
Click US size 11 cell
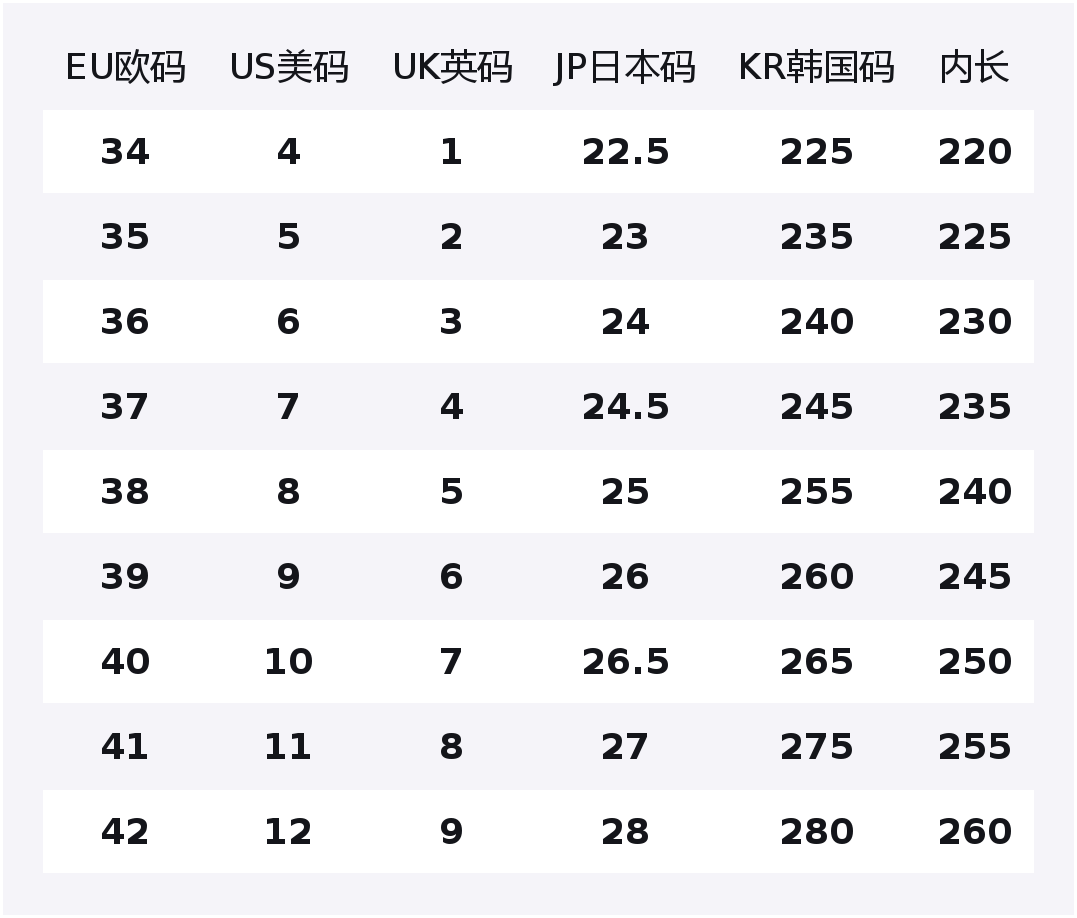click(288, 746)
